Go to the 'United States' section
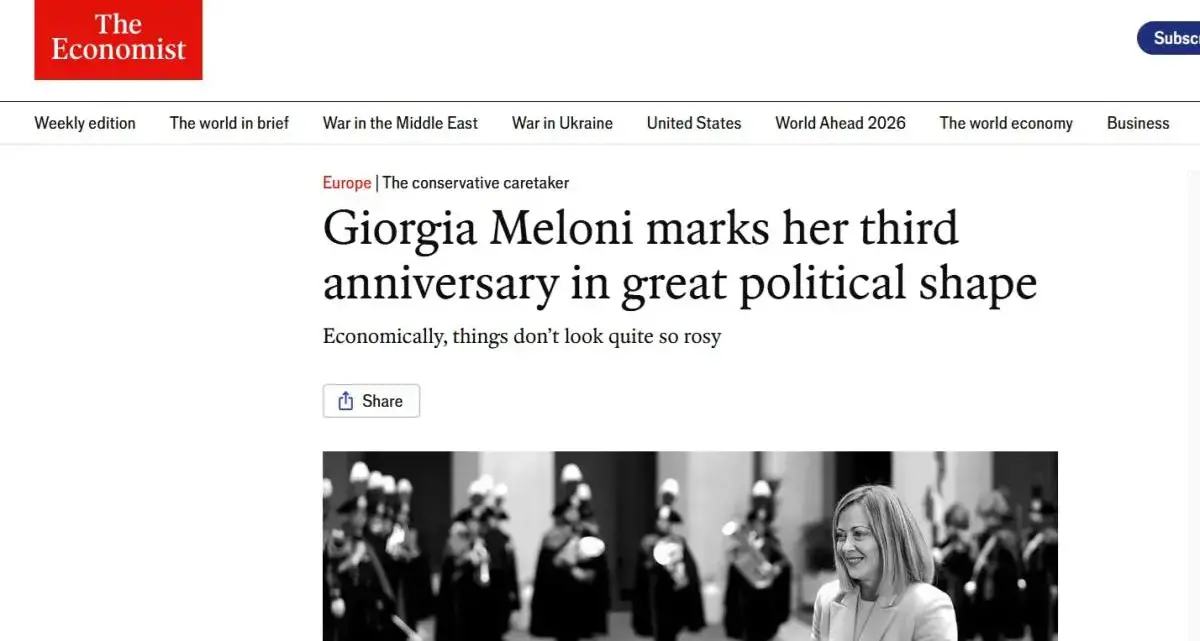1200x641 pixels. pyautogui.click(x=693, y=122)
